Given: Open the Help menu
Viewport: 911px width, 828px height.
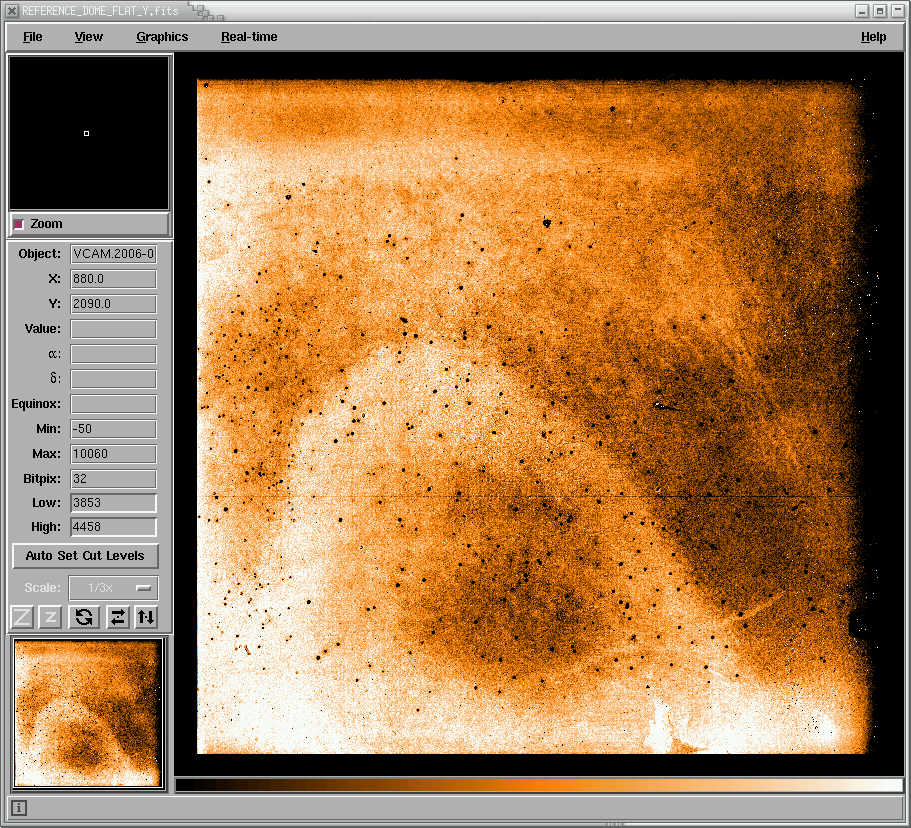Looking at the screenshot, I should pos(873,37).
